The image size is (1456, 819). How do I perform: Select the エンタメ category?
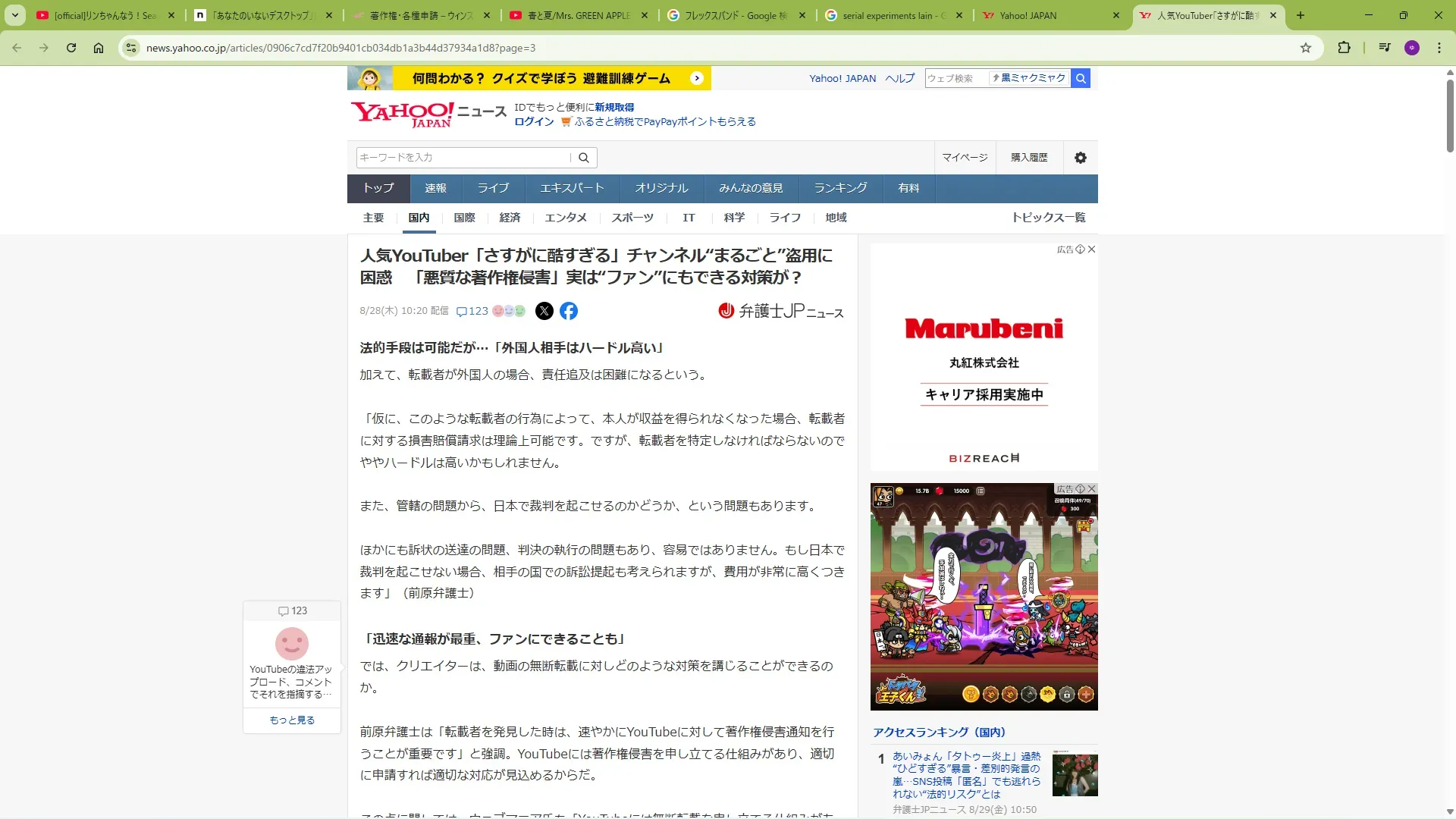click(x=566, y=218)
